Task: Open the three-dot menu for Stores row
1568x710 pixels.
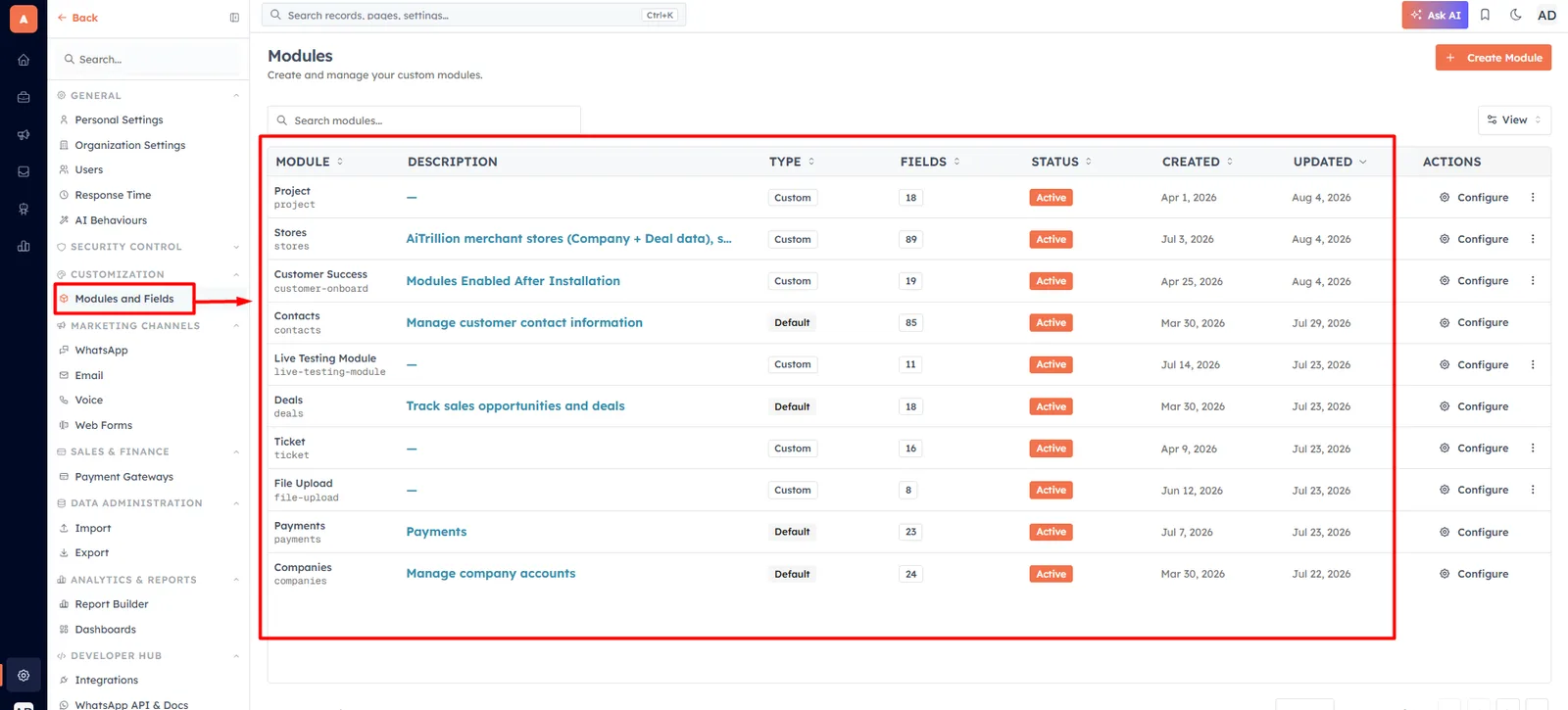Action: [1533, 239]
